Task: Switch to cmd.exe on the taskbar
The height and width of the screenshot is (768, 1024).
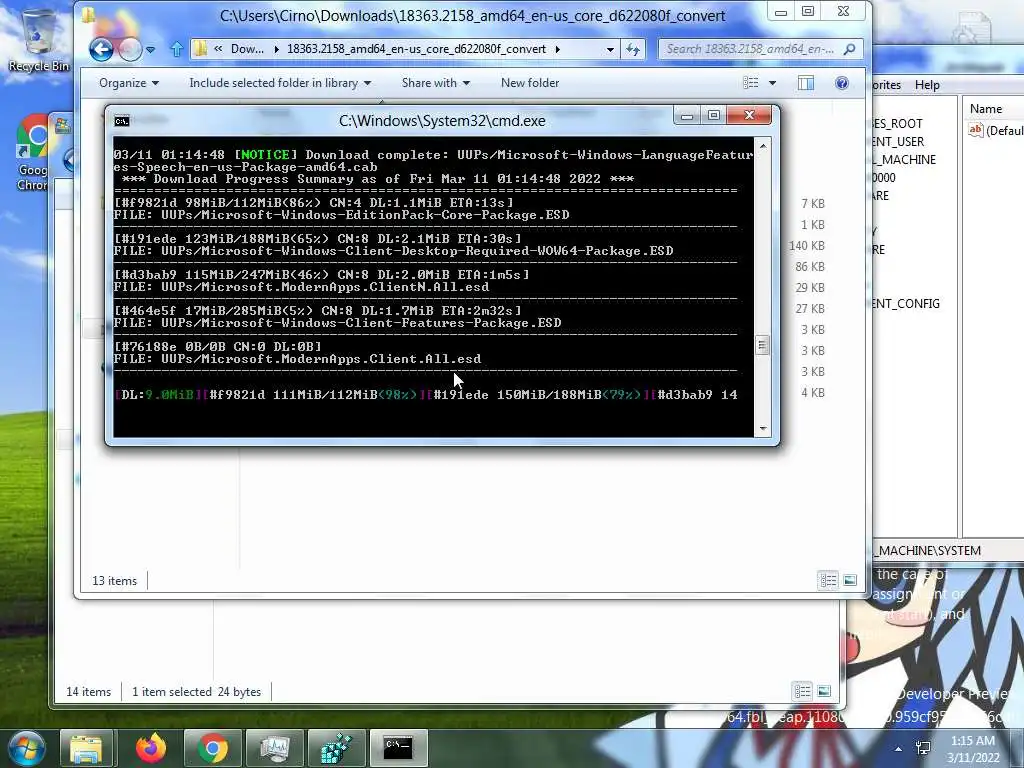Action: (398, 748)
